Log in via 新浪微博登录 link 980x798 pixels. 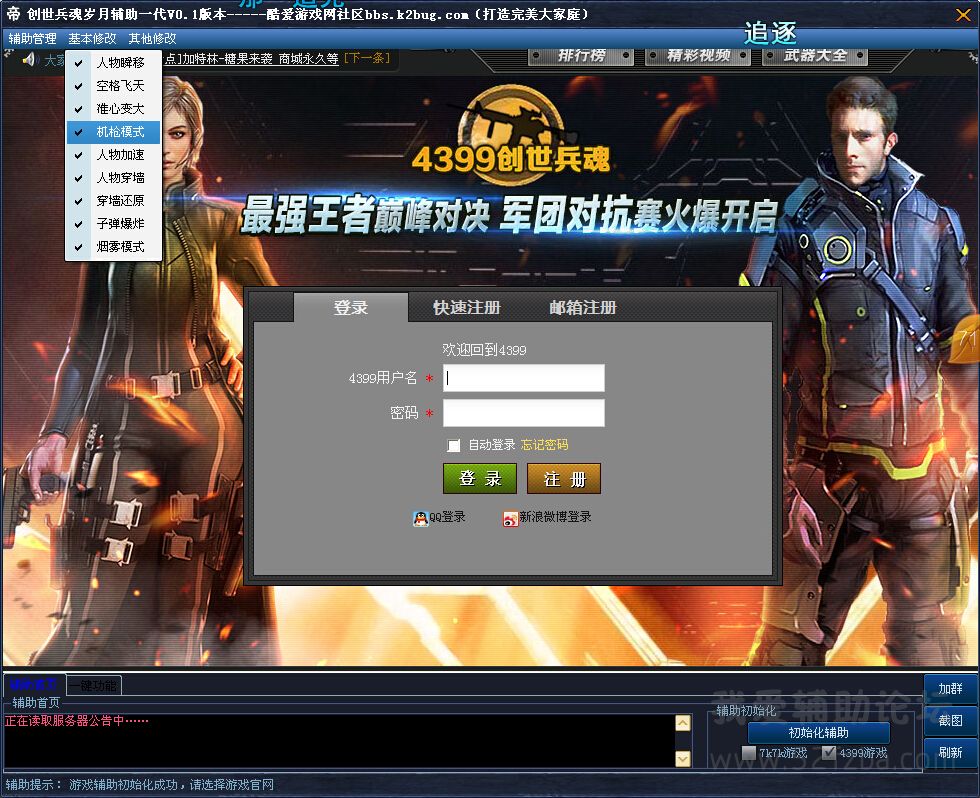(555, 517)
